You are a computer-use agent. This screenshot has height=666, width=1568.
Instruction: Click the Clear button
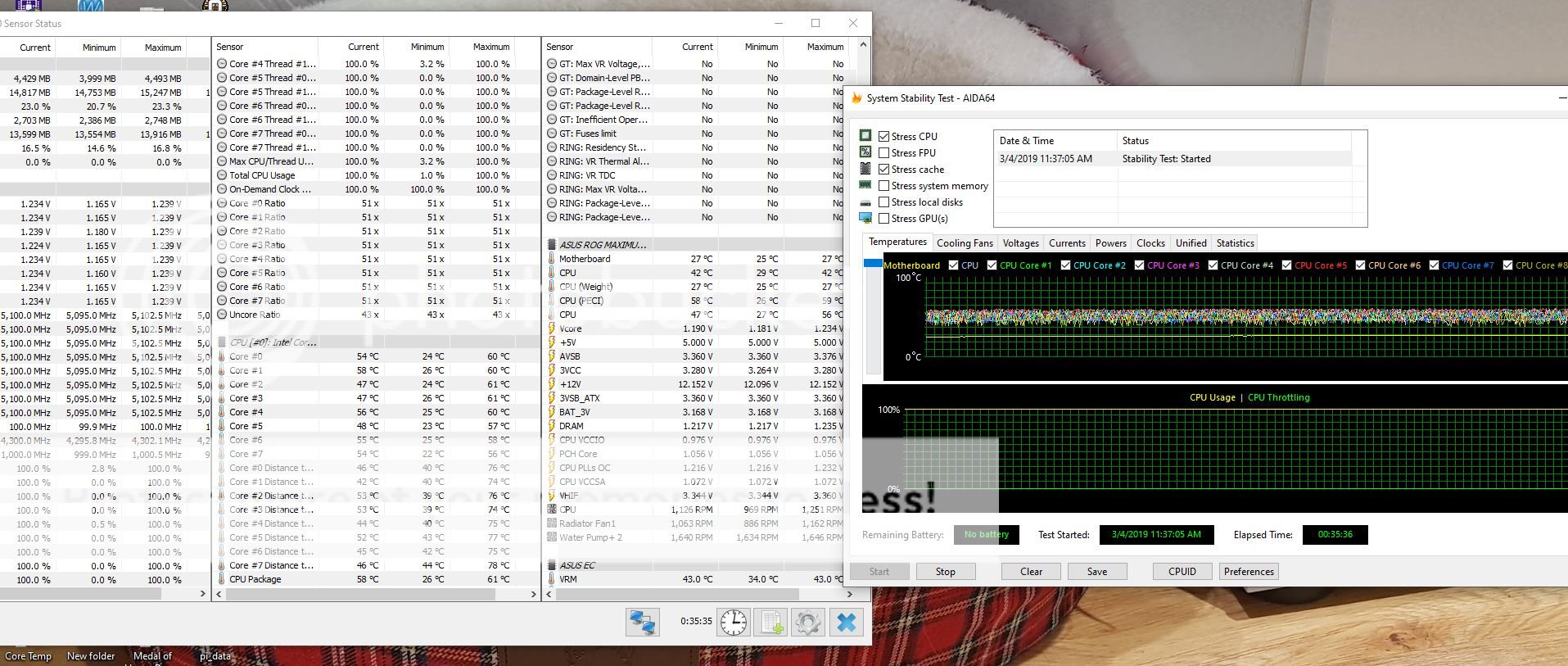[1031, 572]
